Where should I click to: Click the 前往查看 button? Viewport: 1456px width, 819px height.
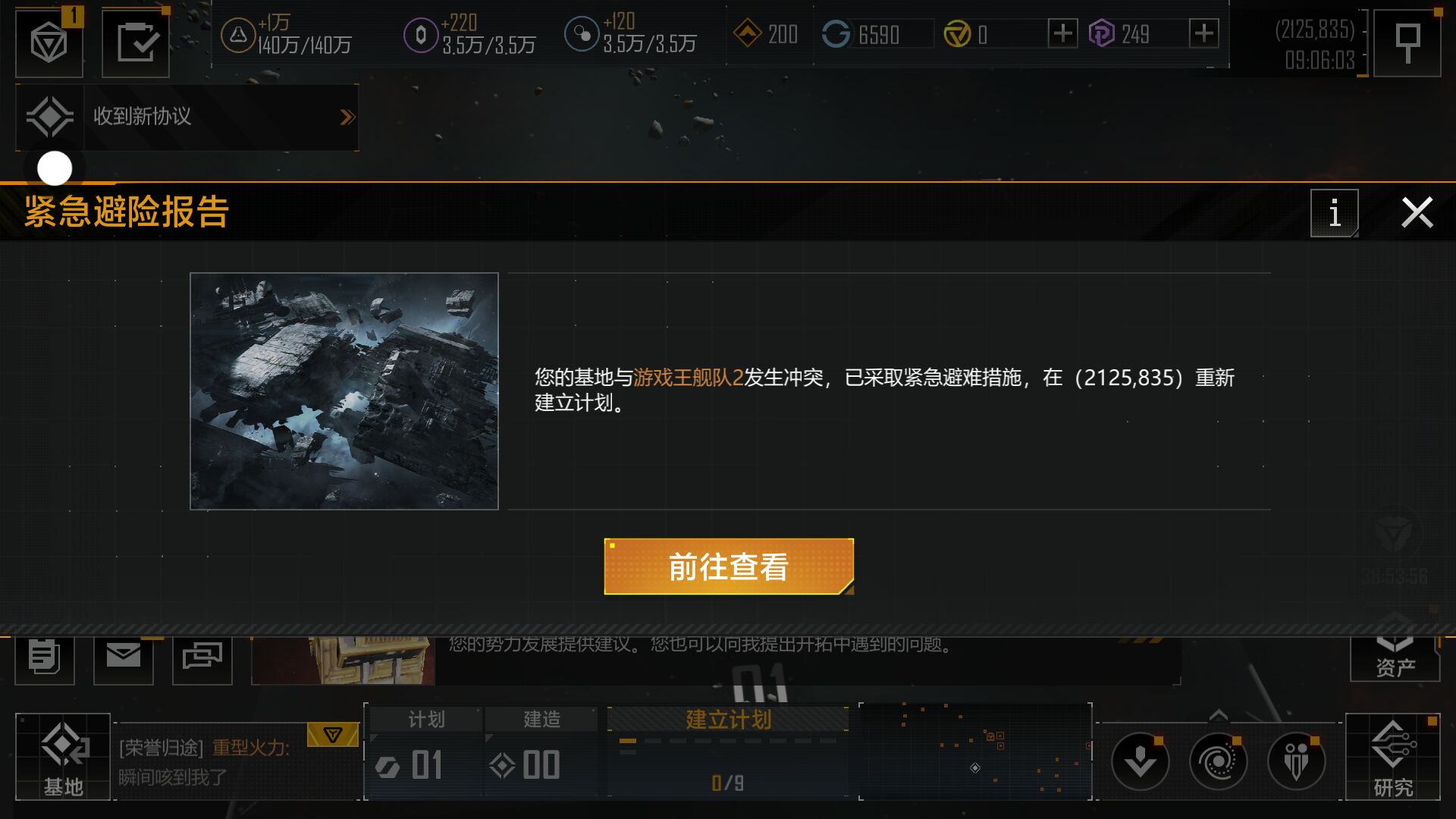point(729,566)
